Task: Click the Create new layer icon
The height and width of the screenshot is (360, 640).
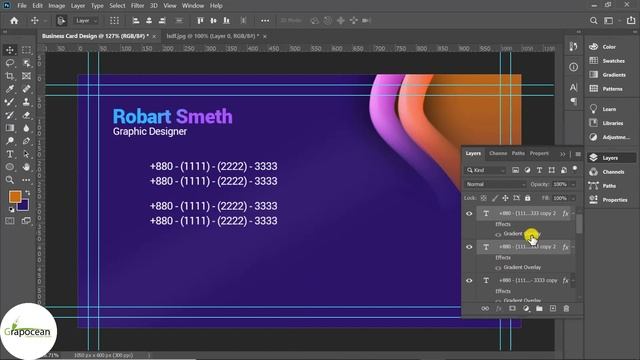Action: click(553, 309)
